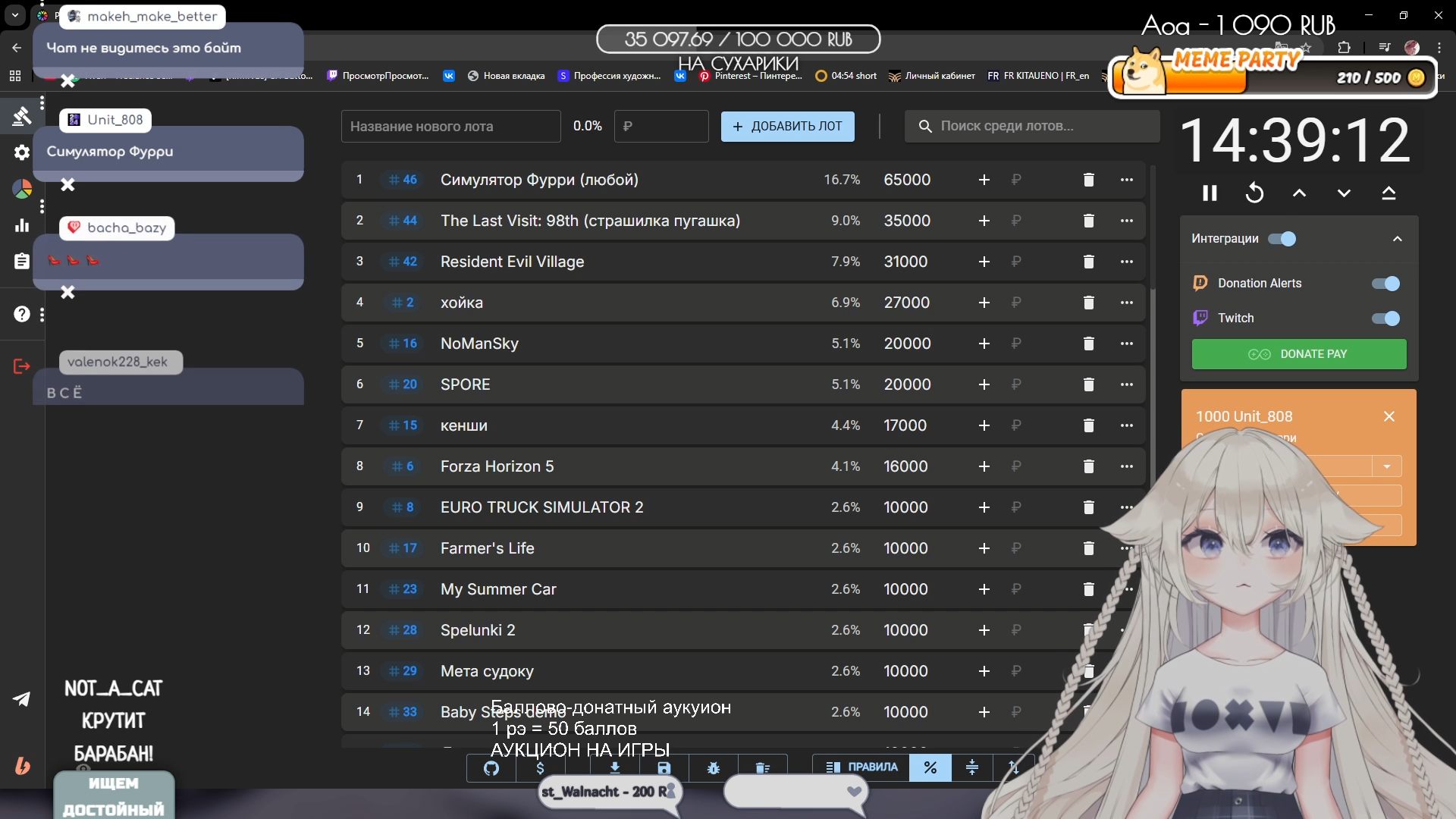The height and width of the screenshot is (819, 1456).
Task: Click the GitHub icon in bottom toolbar
Action: [x=491, y=768]
